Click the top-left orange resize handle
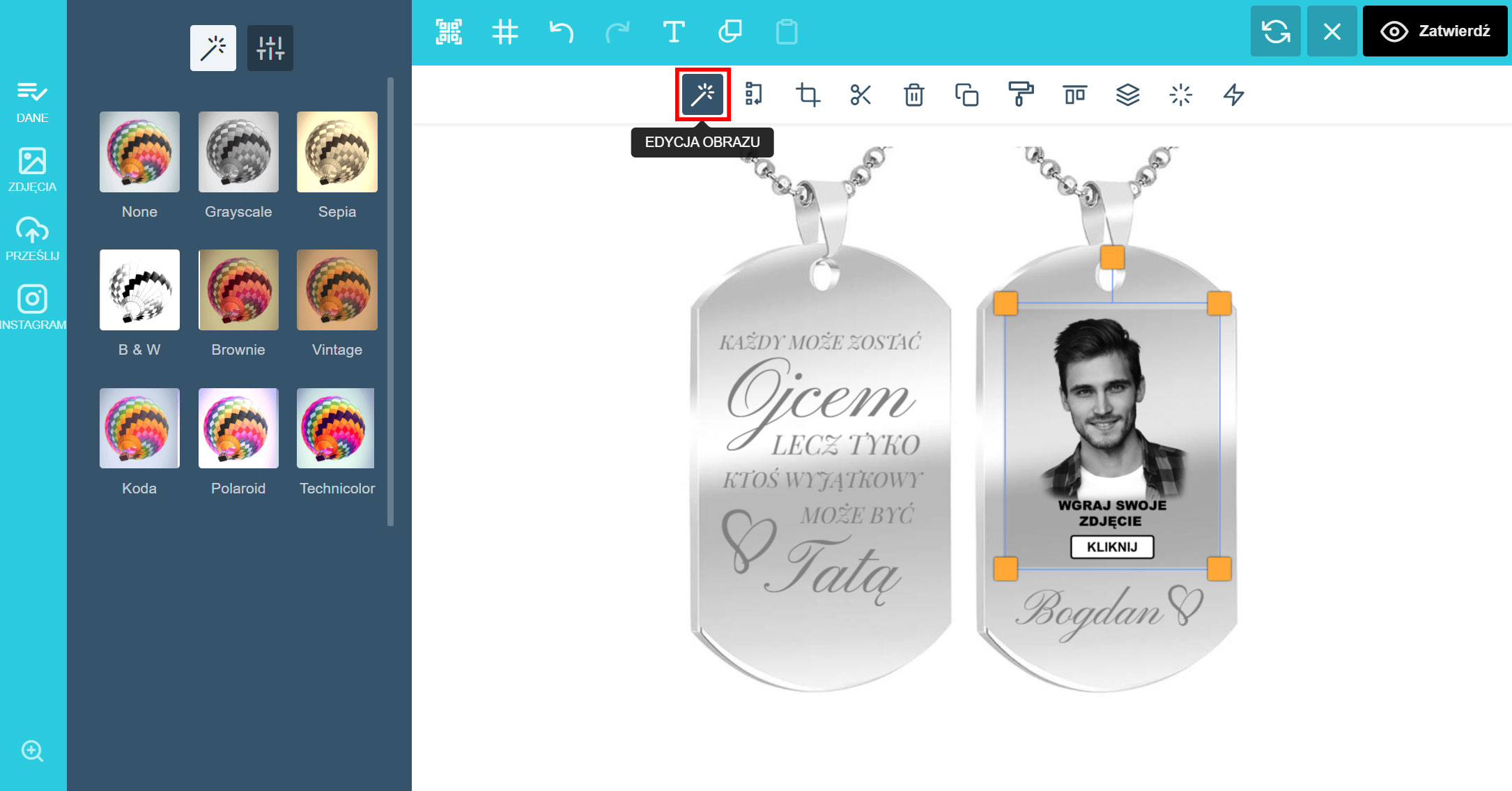The height and width of the screenshot is (791, 1512). pyautogui.click(x=1005, y=303)
